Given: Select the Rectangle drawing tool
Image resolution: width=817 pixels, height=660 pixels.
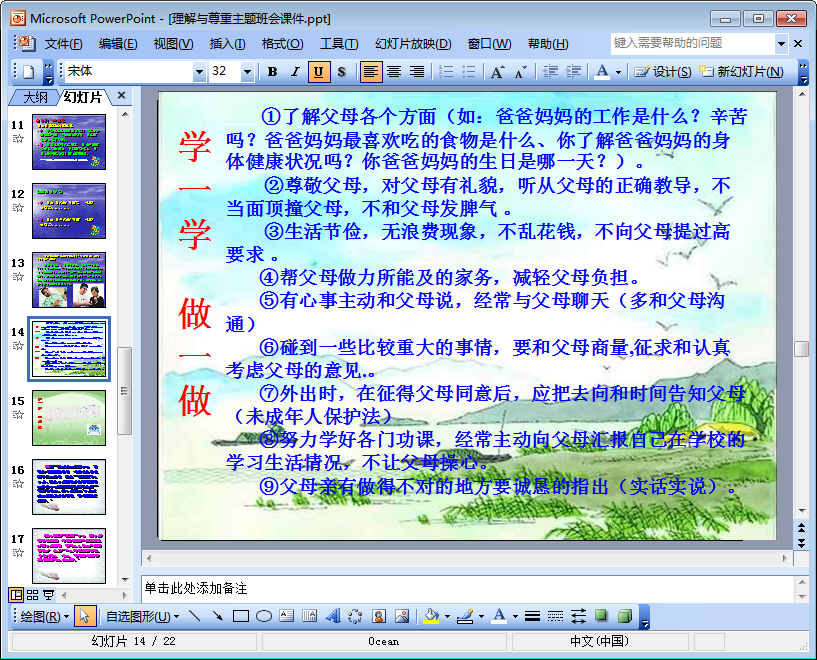Looking at the screenshot, I should point(241,617).
